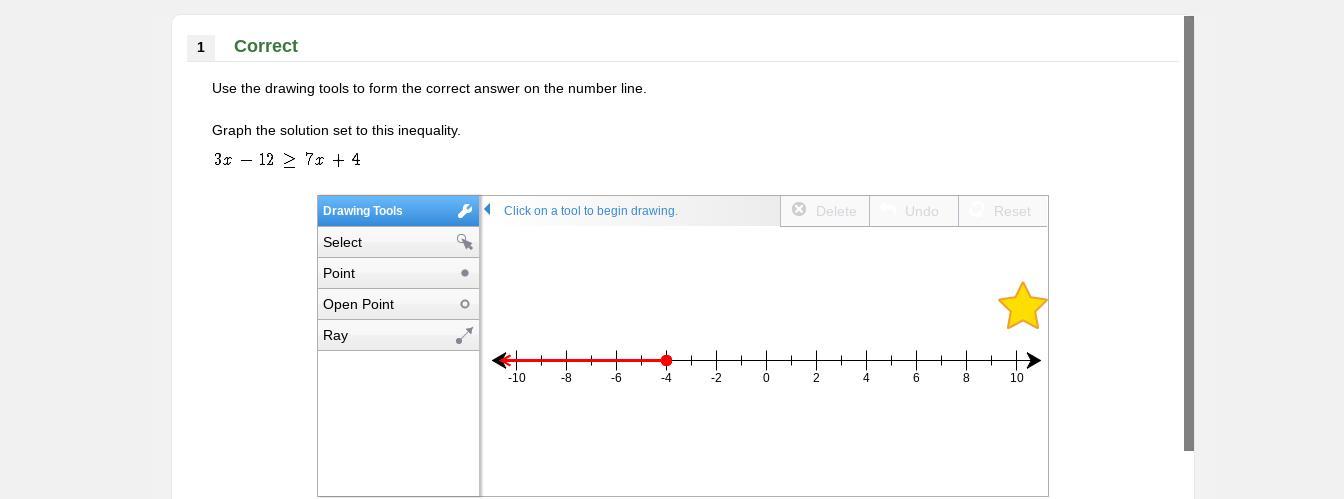The width and height of the screenshot is (1344, 499).
Task: Click the wrench icon in Drawing Tools header
Action: (464, 211)
